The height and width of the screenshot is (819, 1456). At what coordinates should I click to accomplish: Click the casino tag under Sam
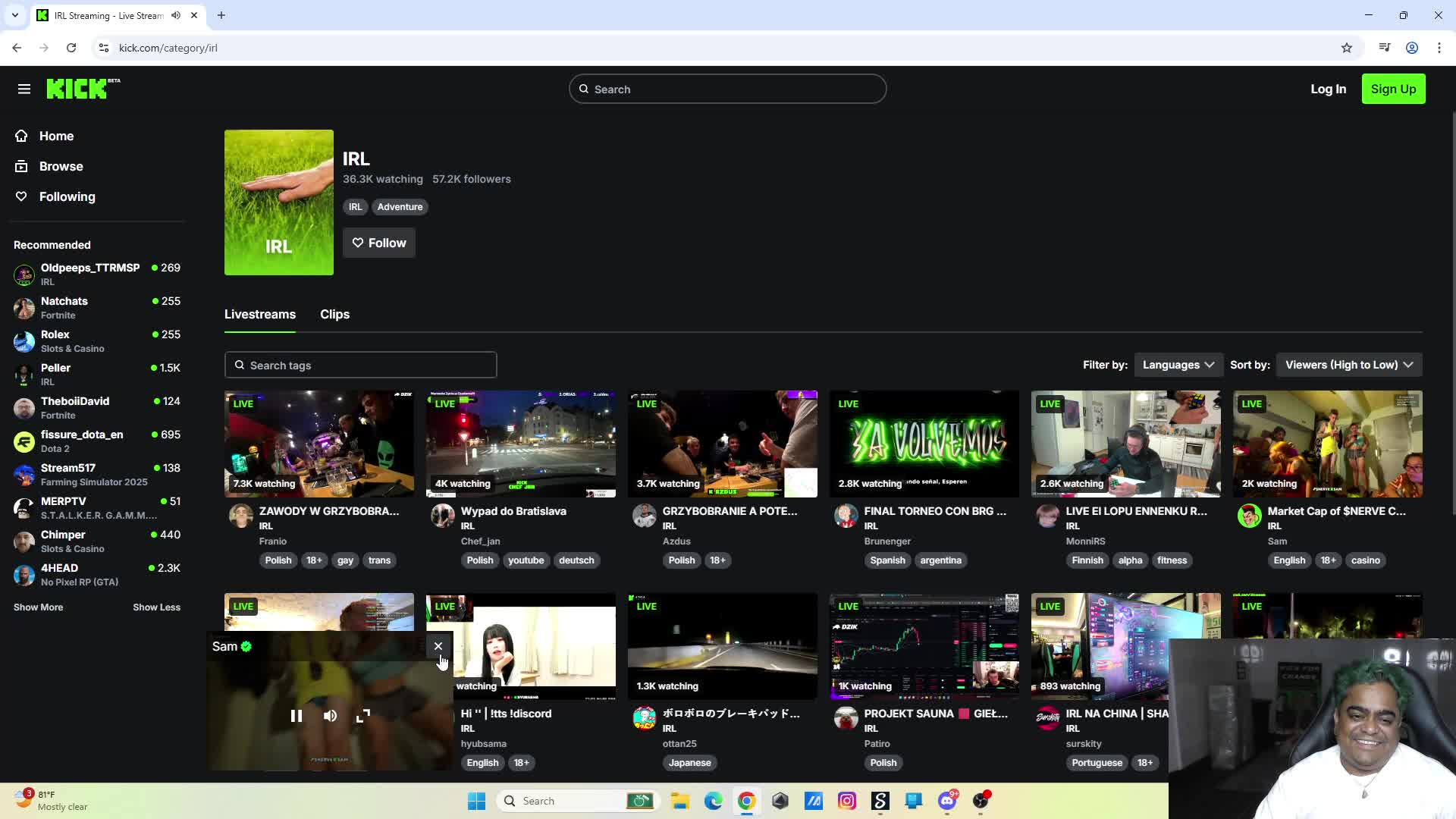pos(1365,560)
